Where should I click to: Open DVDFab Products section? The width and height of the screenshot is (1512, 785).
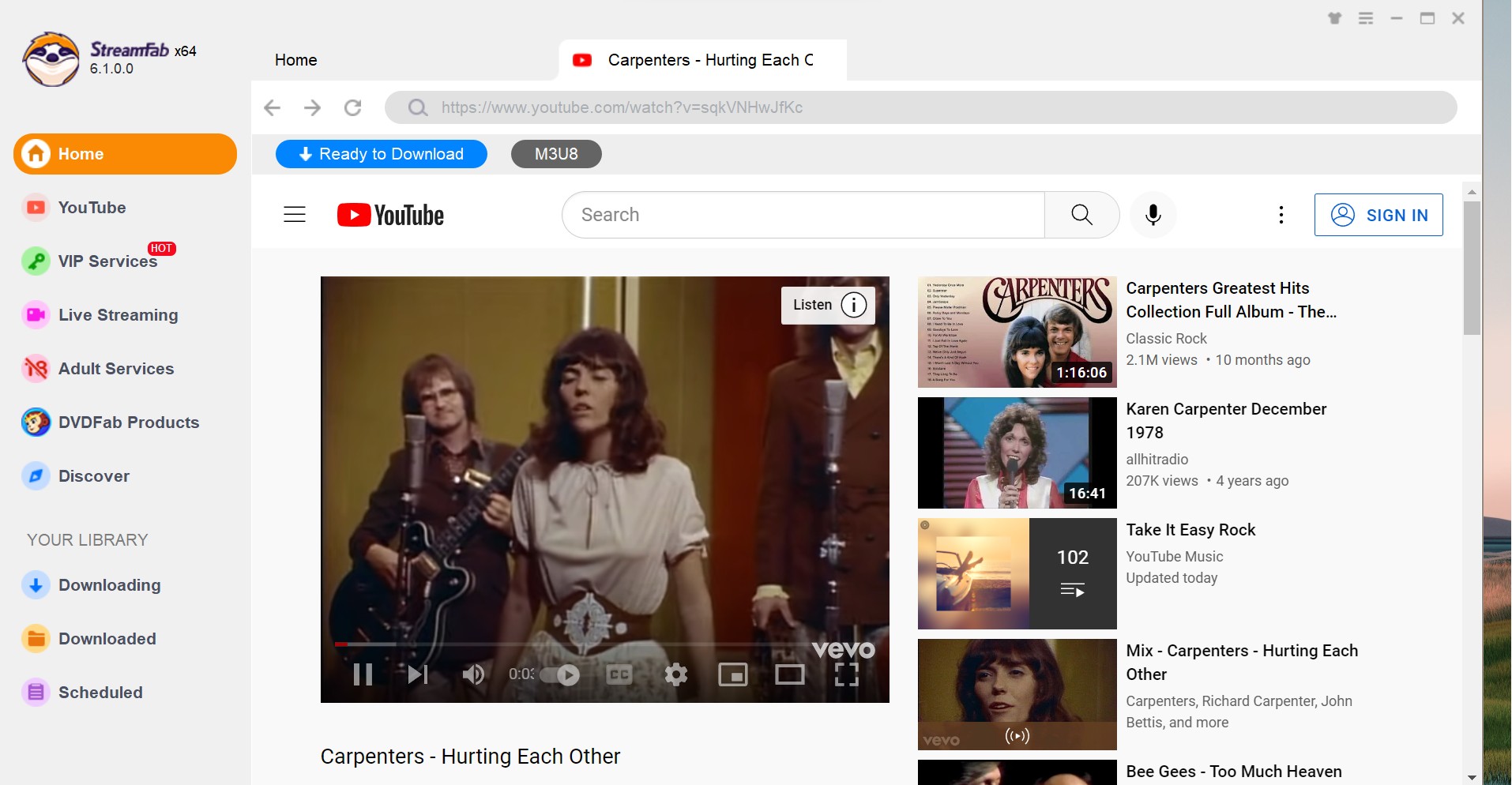111,423
